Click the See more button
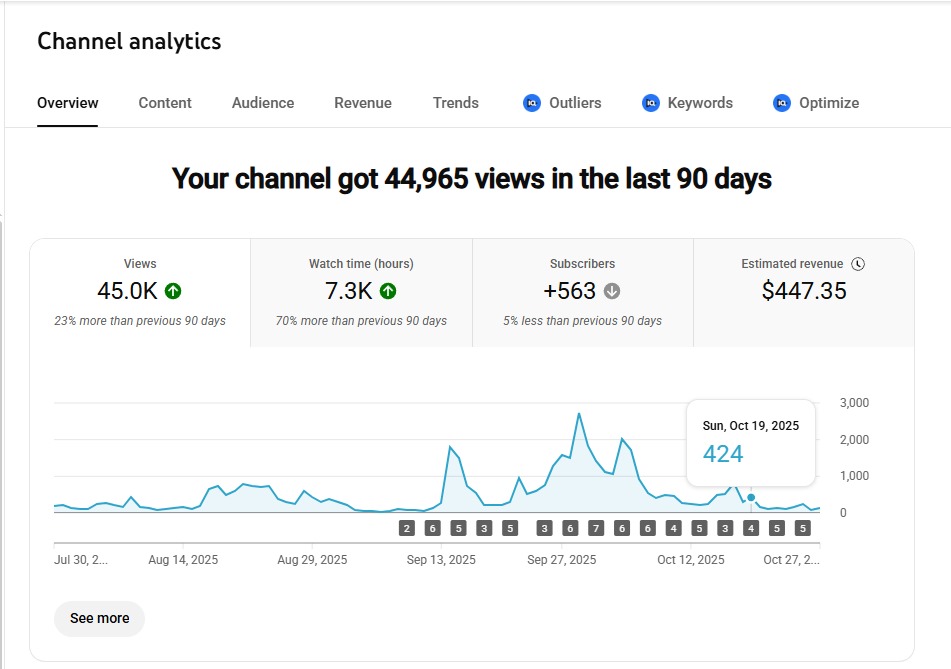The image size is (951, 669). (99, 618)
